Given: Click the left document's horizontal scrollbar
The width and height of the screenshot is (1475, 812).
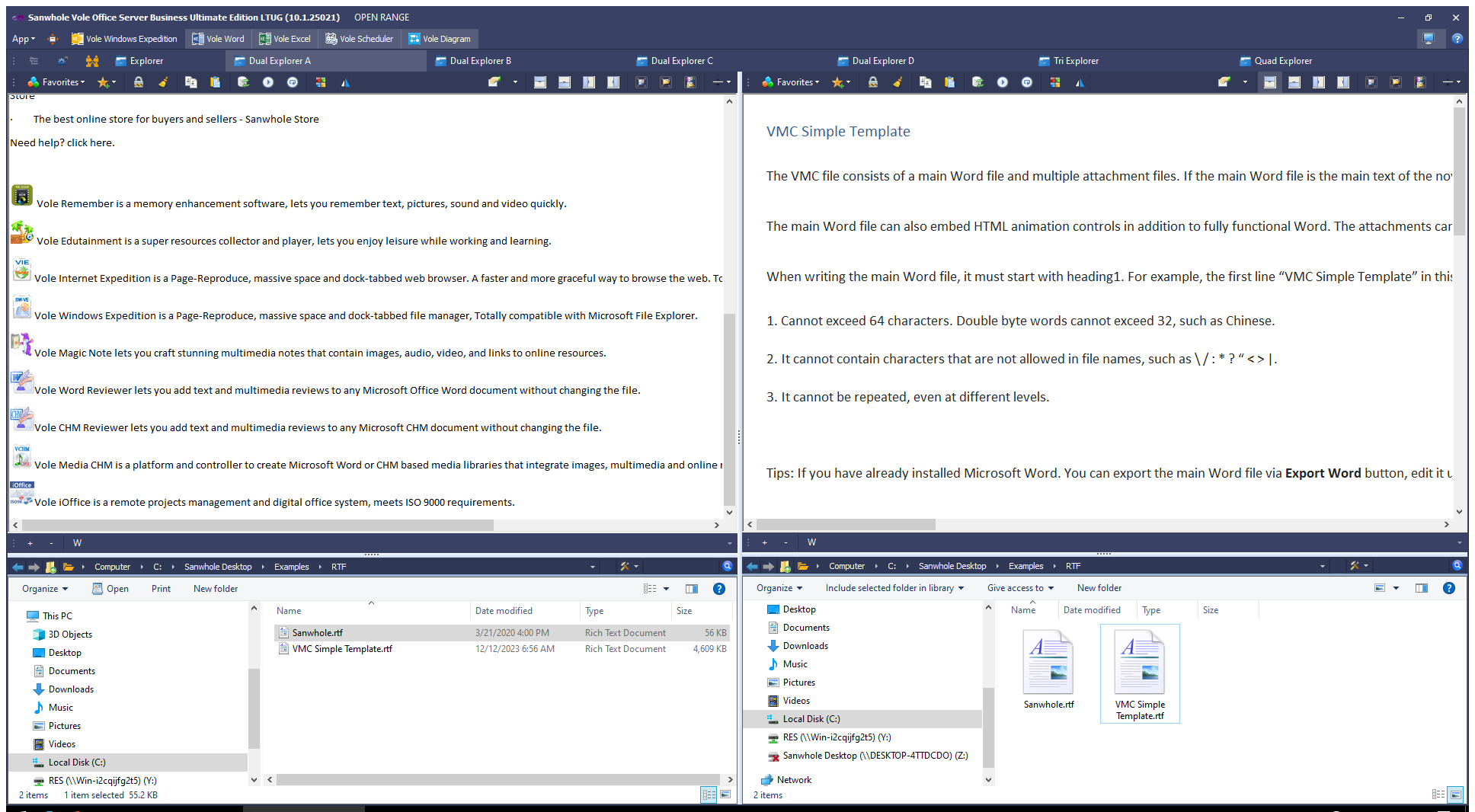Looking at the screenshot, I should (258, 525).
